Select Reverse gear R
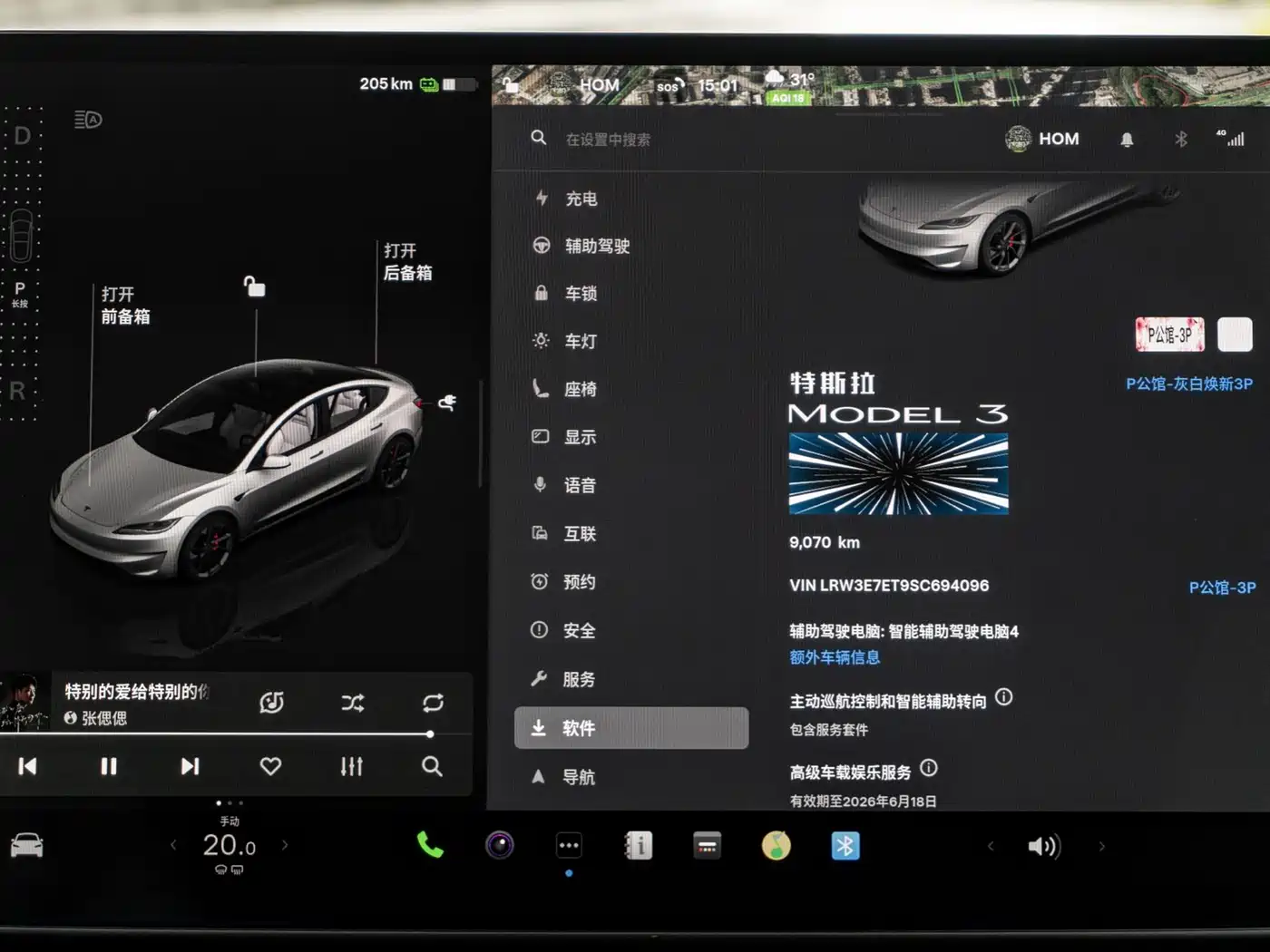1270x952 pixels. (17, 391)
